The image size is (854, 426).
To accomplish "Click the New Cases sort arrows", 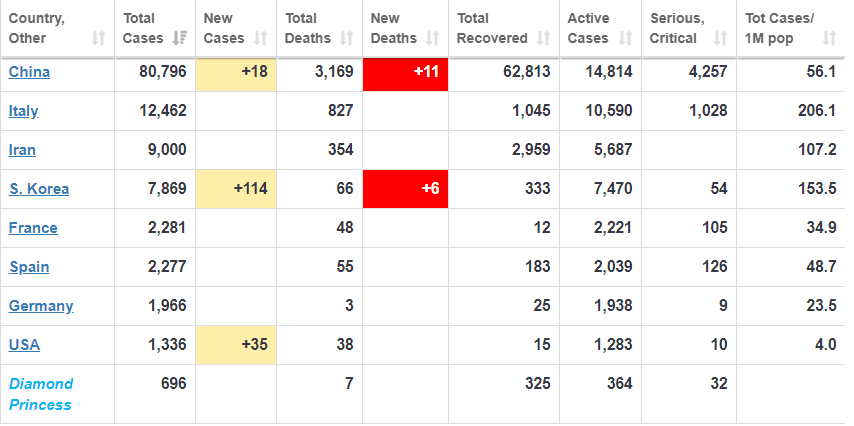I will click(x=260, y=38).
